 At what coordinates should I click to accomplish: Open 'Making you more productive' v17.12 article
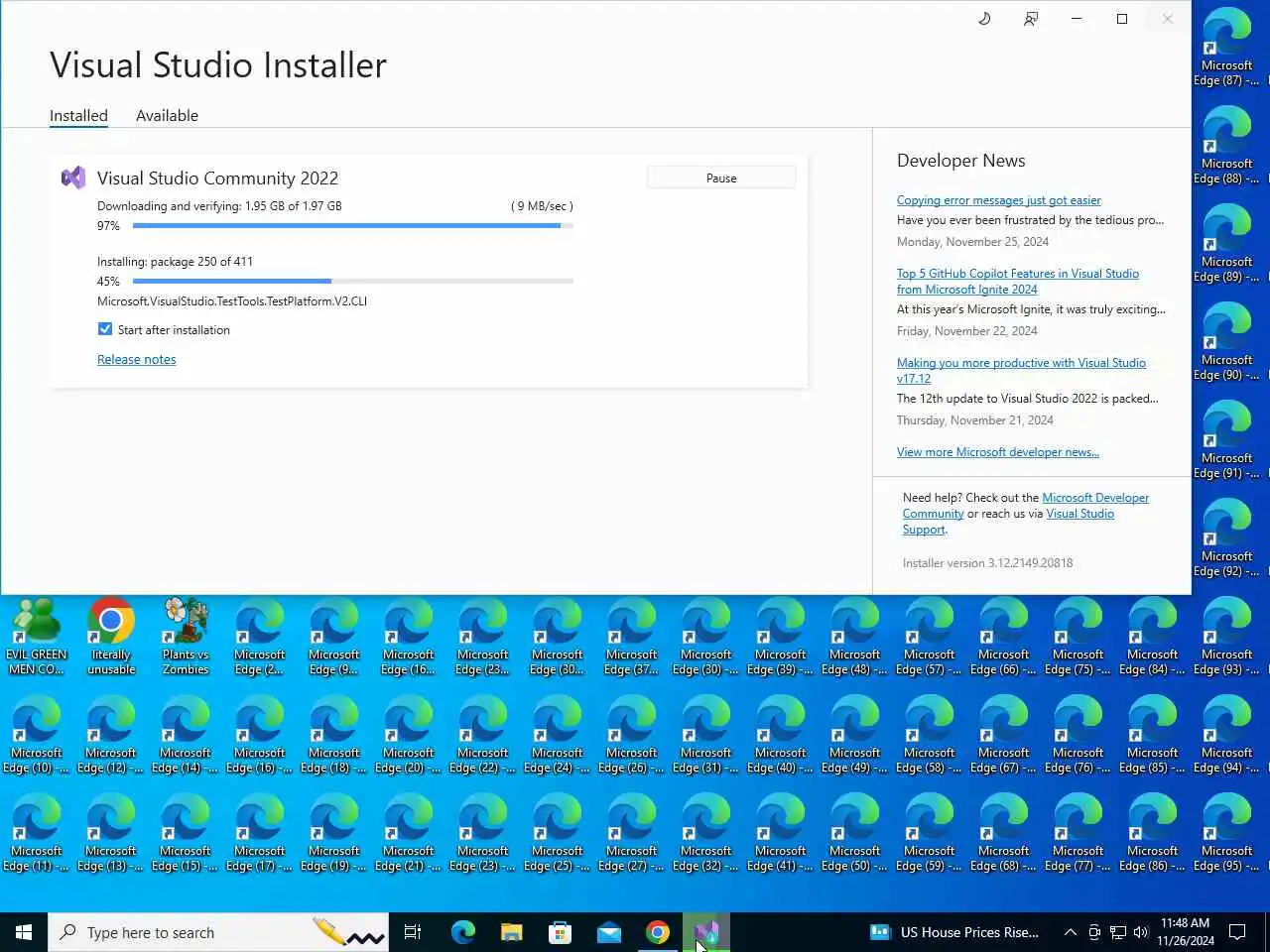1021,371
